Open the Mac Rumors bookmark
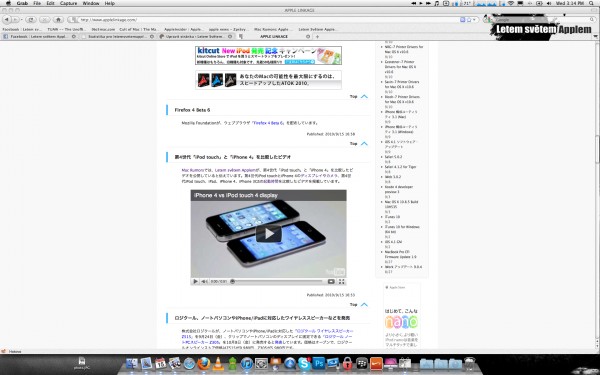The width and height of the screenshot is (600, 375). point(273,29)
